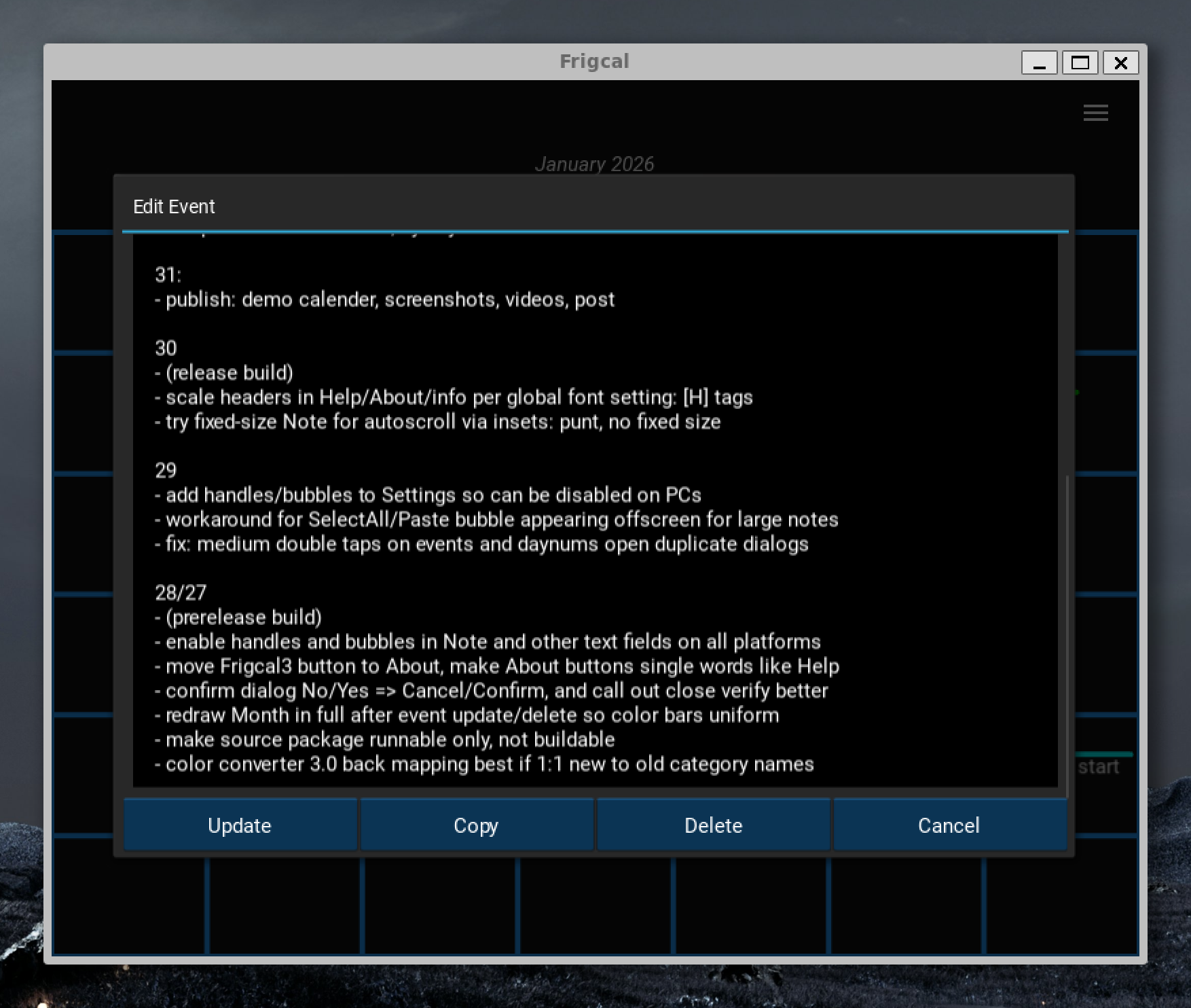Open the hamburger menu icon

coord(1095,113)
